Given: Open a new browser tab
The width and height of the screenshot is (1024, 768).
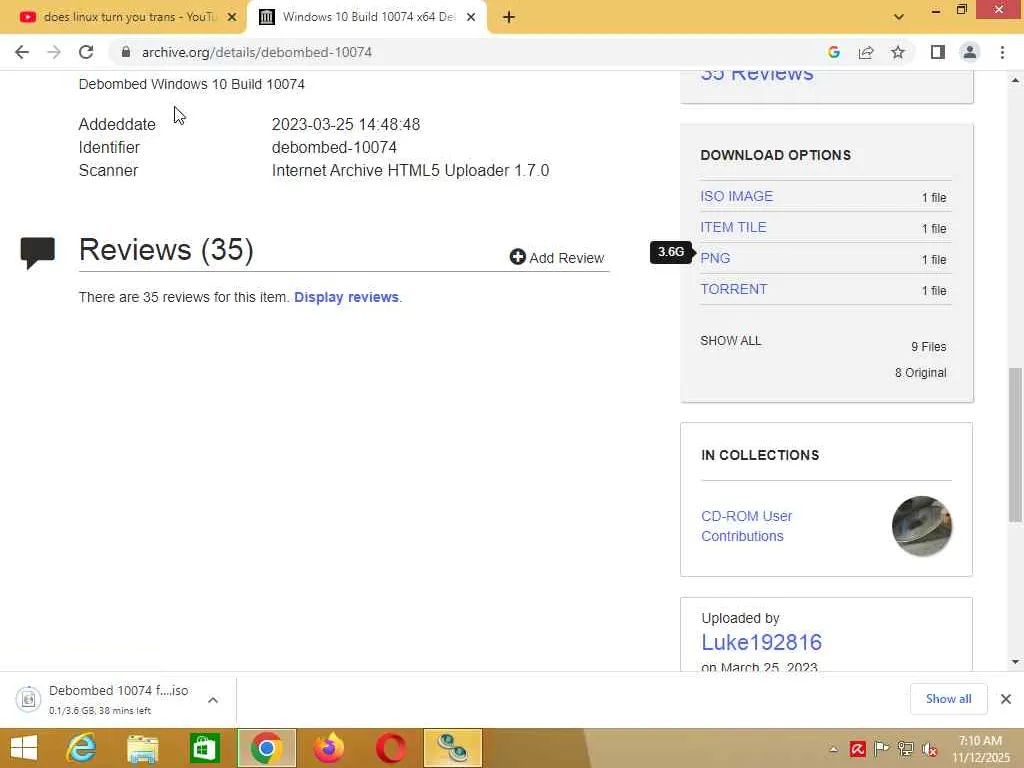Looking at the screenshot, I should (509, 18).
